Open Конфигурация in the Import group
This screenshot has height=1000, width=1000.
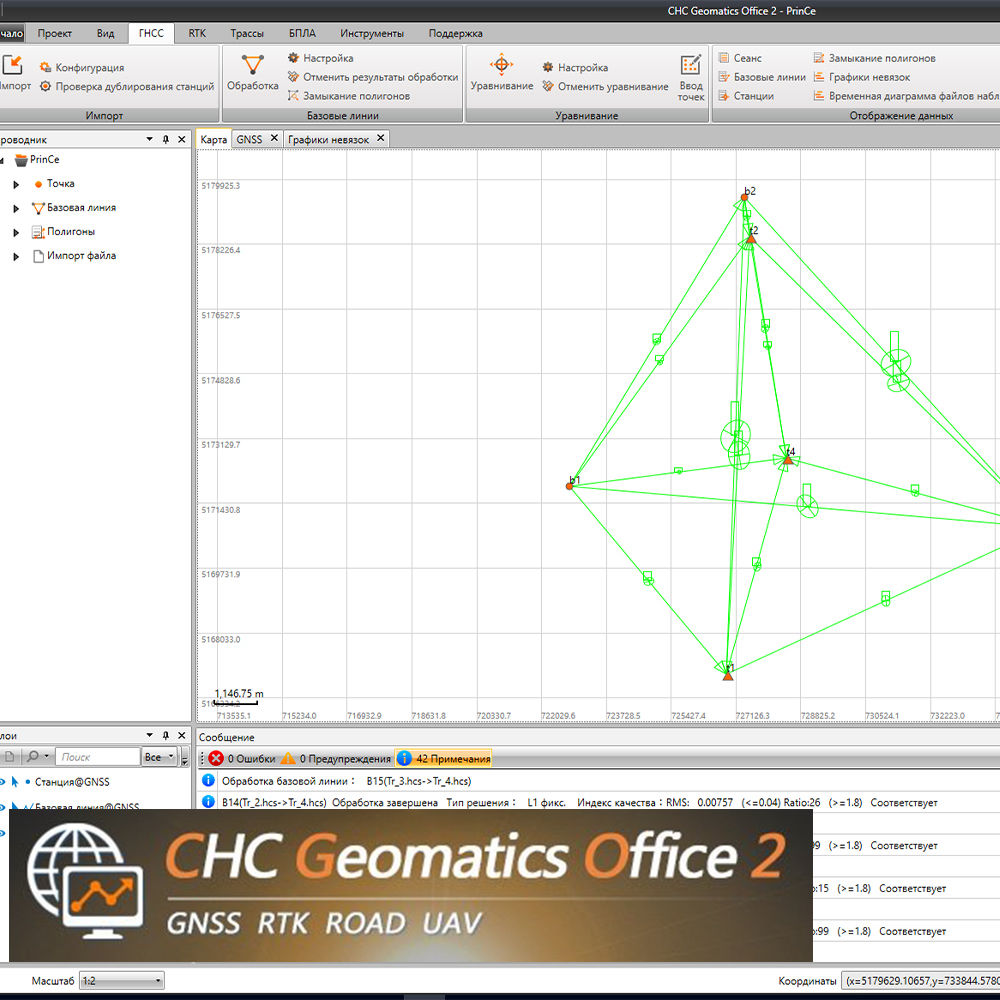[x=82, y=67]
